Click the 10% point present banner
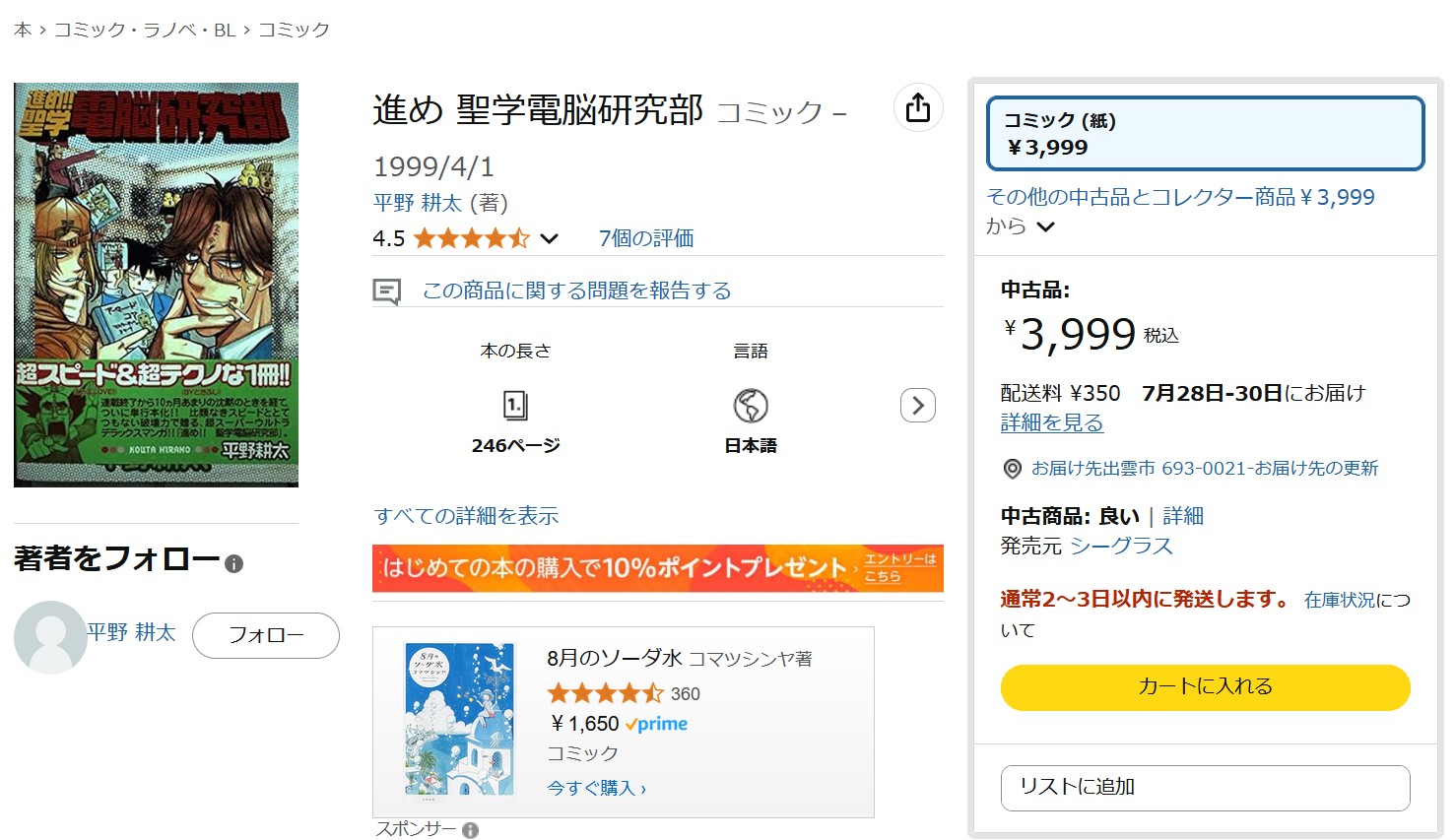The image size is (1455, 840). (658, 568)
